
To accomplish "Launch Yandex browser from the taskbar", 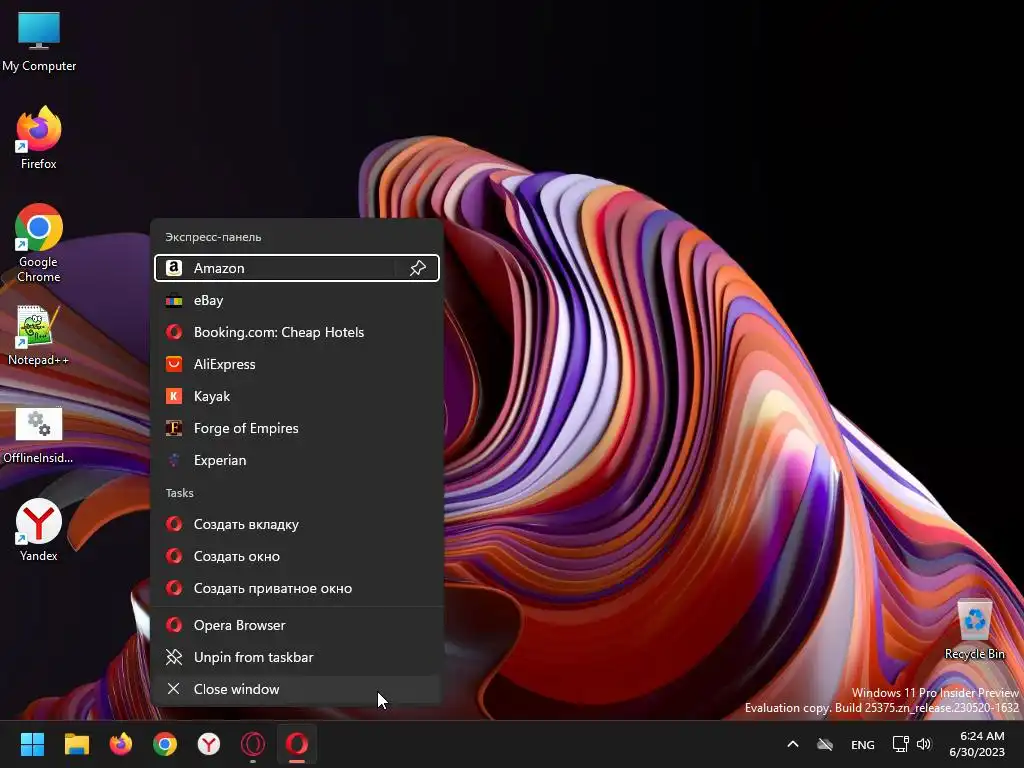I will click(x=209, y=744).
